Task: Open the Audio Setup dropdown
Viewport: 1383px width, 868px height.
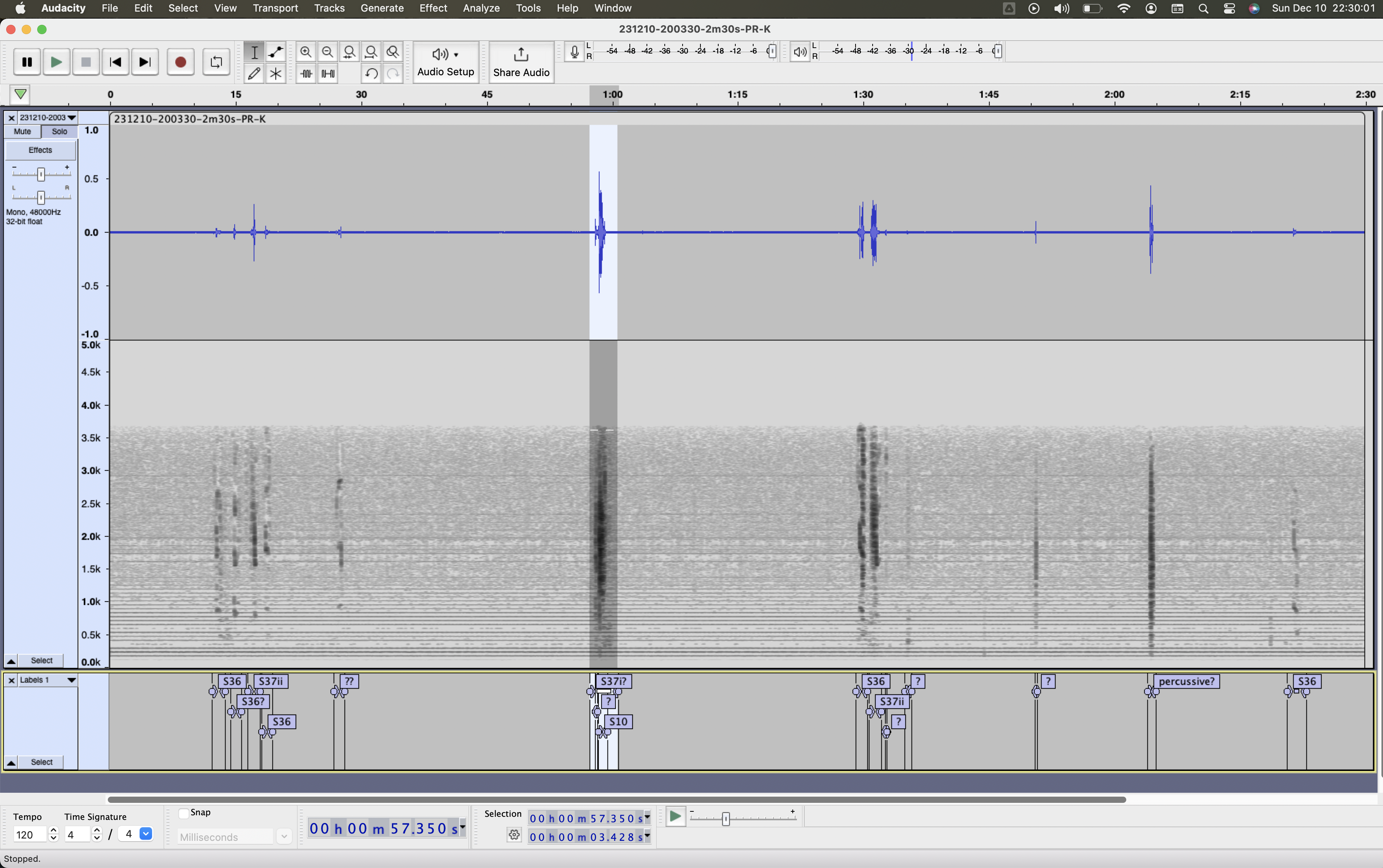Action: (446, 62)
